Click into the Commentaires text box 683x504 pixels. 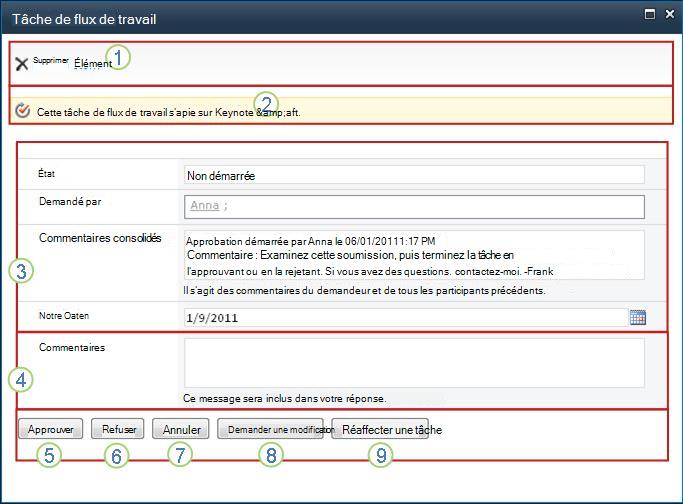(x=414, y=363)
